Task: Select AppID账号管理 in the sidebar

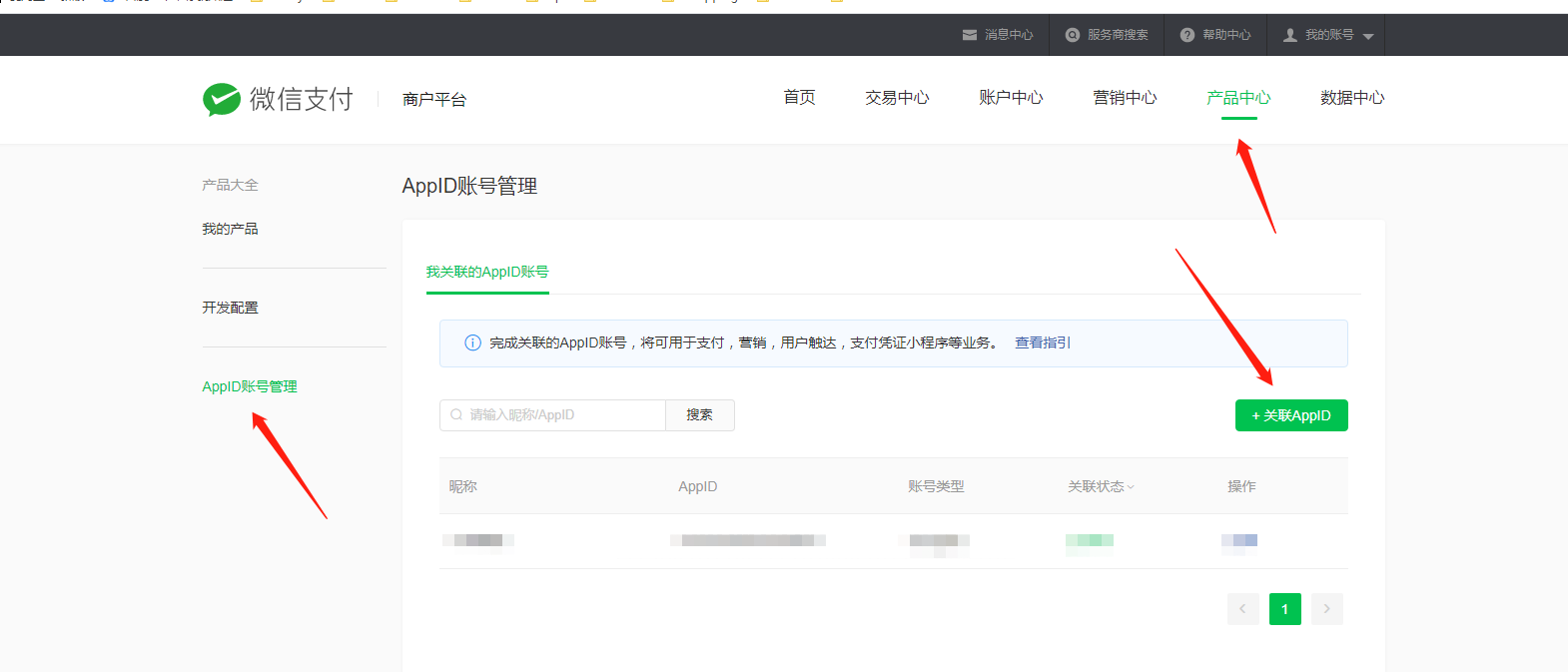Action: (250, 386)
